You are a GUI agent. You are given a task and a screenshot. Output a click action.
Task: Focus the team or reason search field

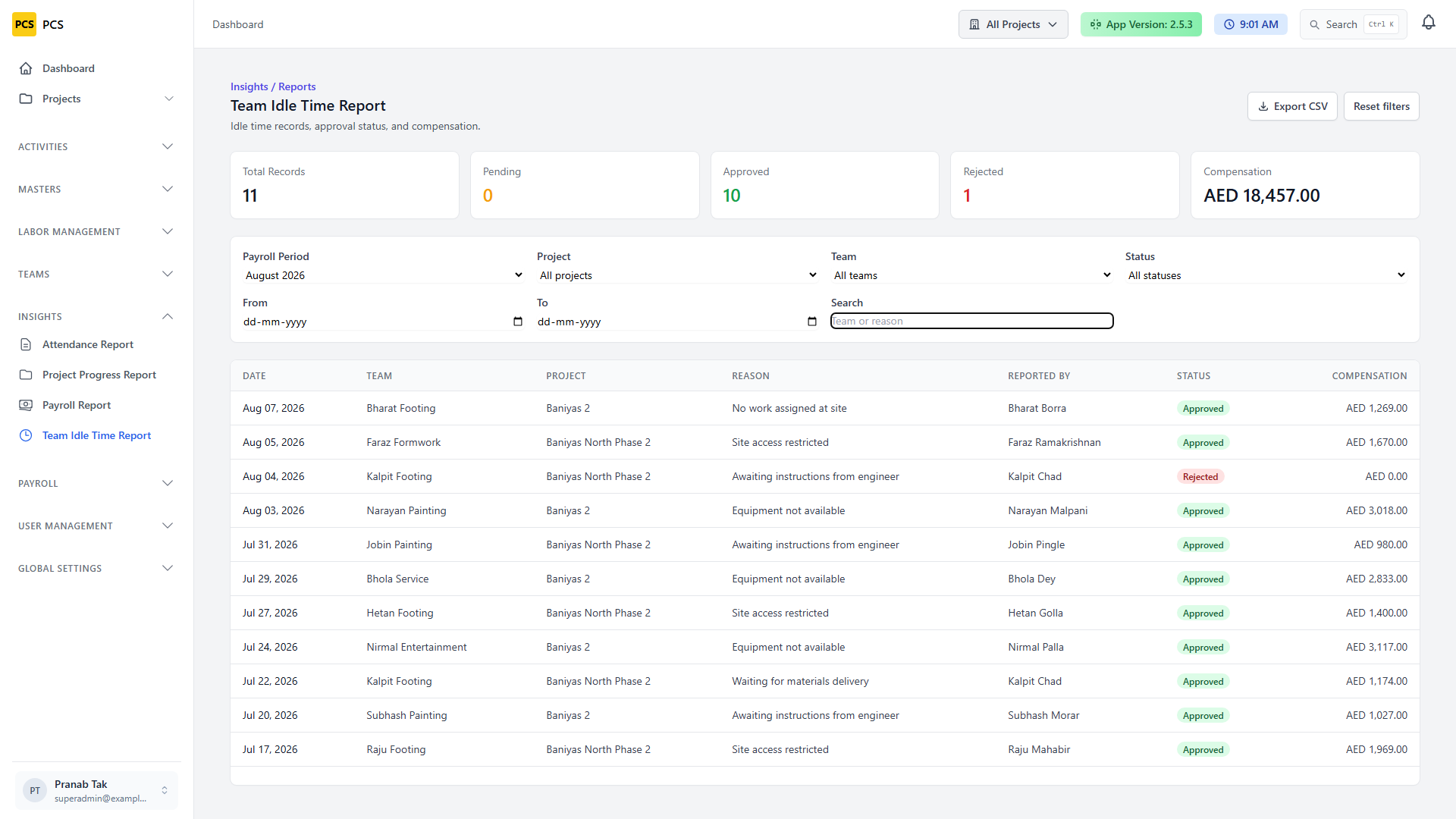click(x=972, y=321)
